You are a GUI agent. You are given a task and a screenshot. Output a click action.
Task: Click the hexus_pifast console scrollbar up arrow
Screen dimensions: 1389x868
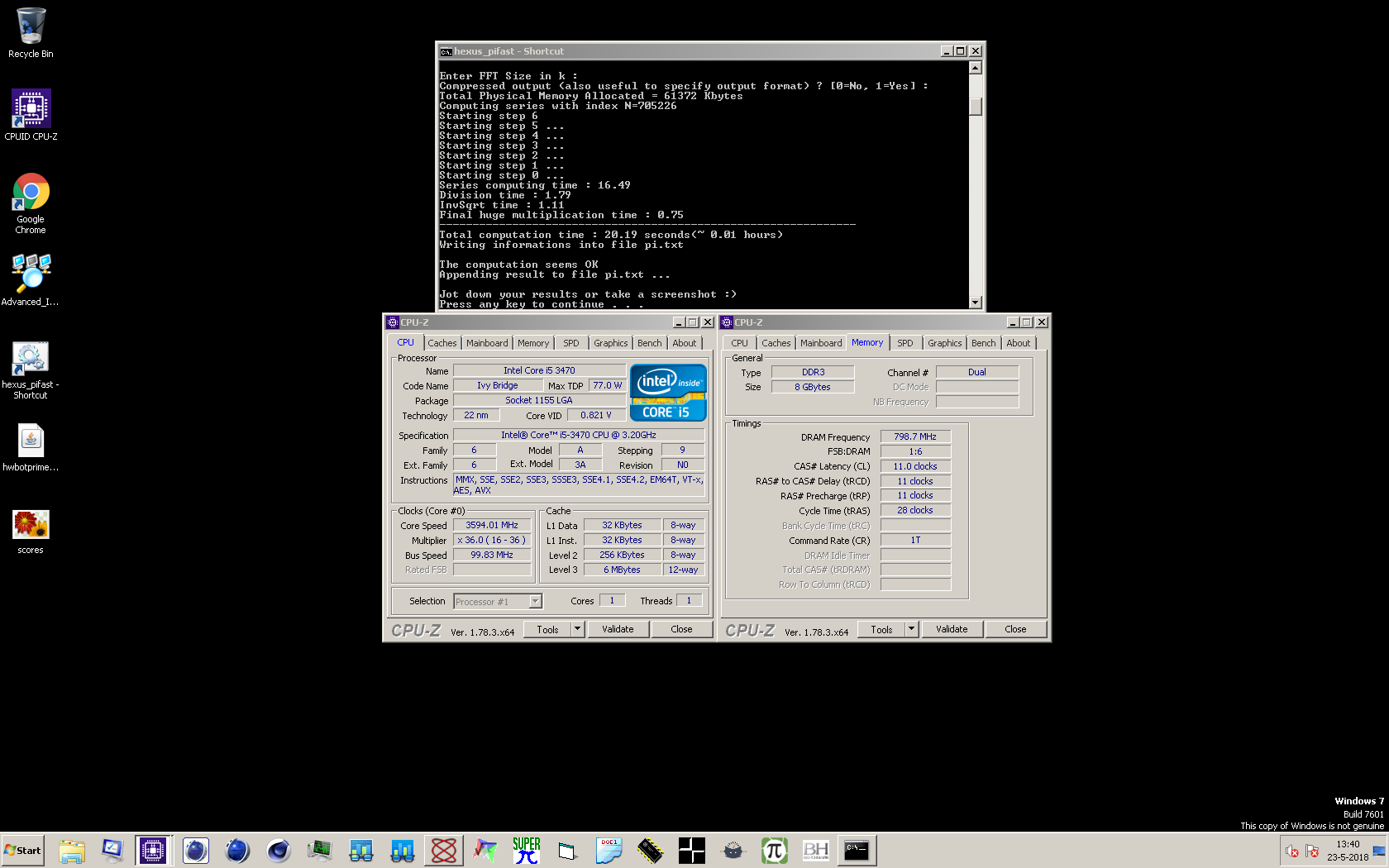pos(976,68)
